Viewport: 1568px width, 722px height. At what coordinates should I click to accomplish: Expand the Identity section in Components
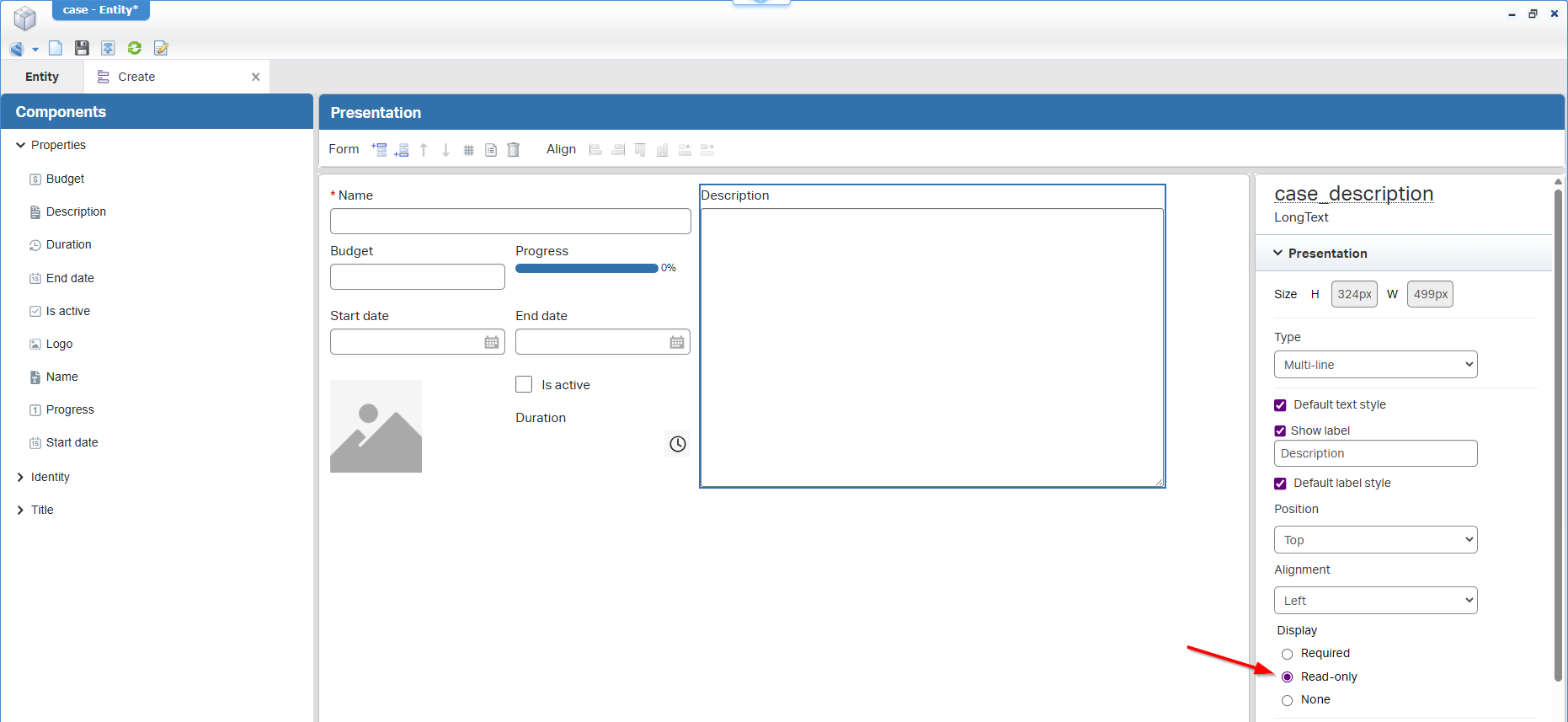tap(21, 477)
